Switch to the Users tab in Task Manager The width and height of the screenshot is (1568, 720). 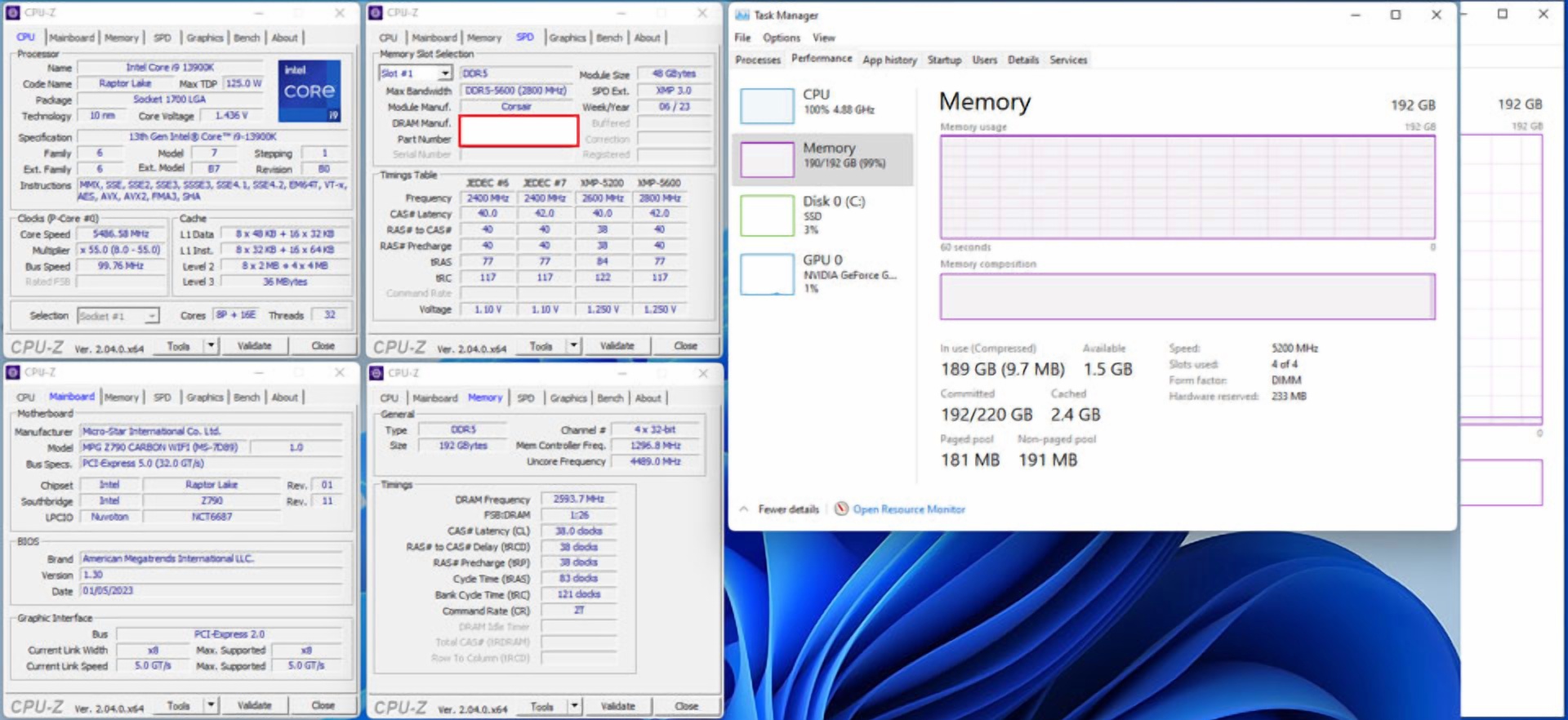[984, 60]
